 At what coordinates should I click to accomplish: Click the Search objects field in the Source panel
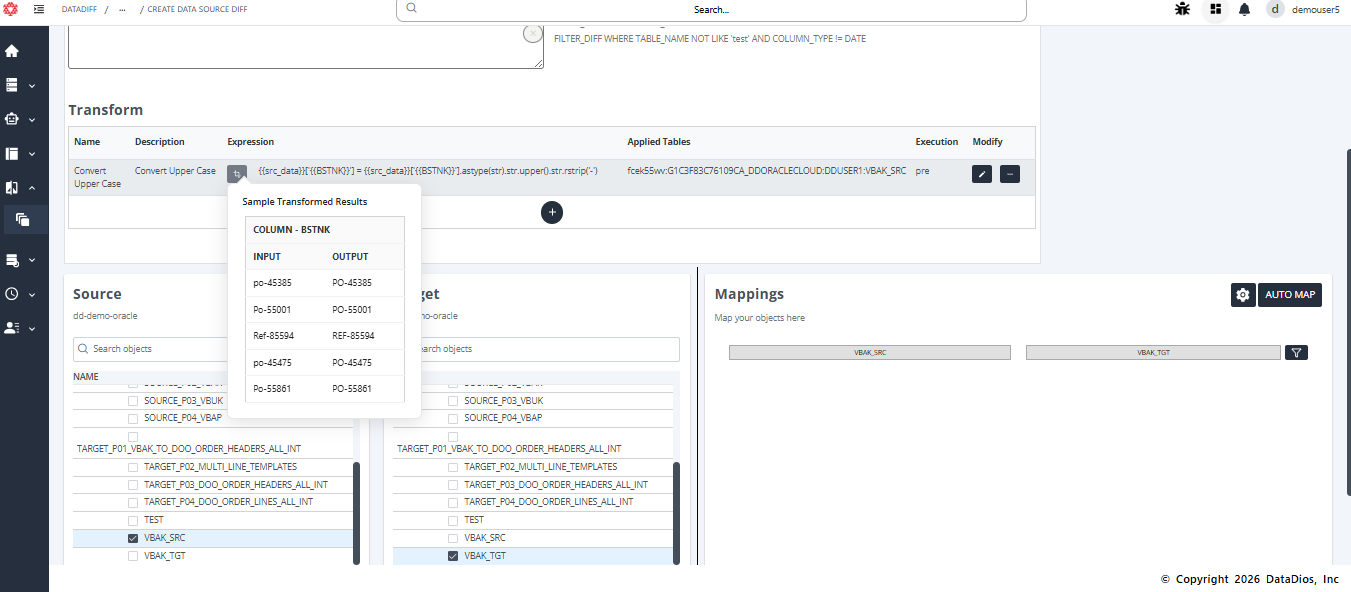click(150, 348)
